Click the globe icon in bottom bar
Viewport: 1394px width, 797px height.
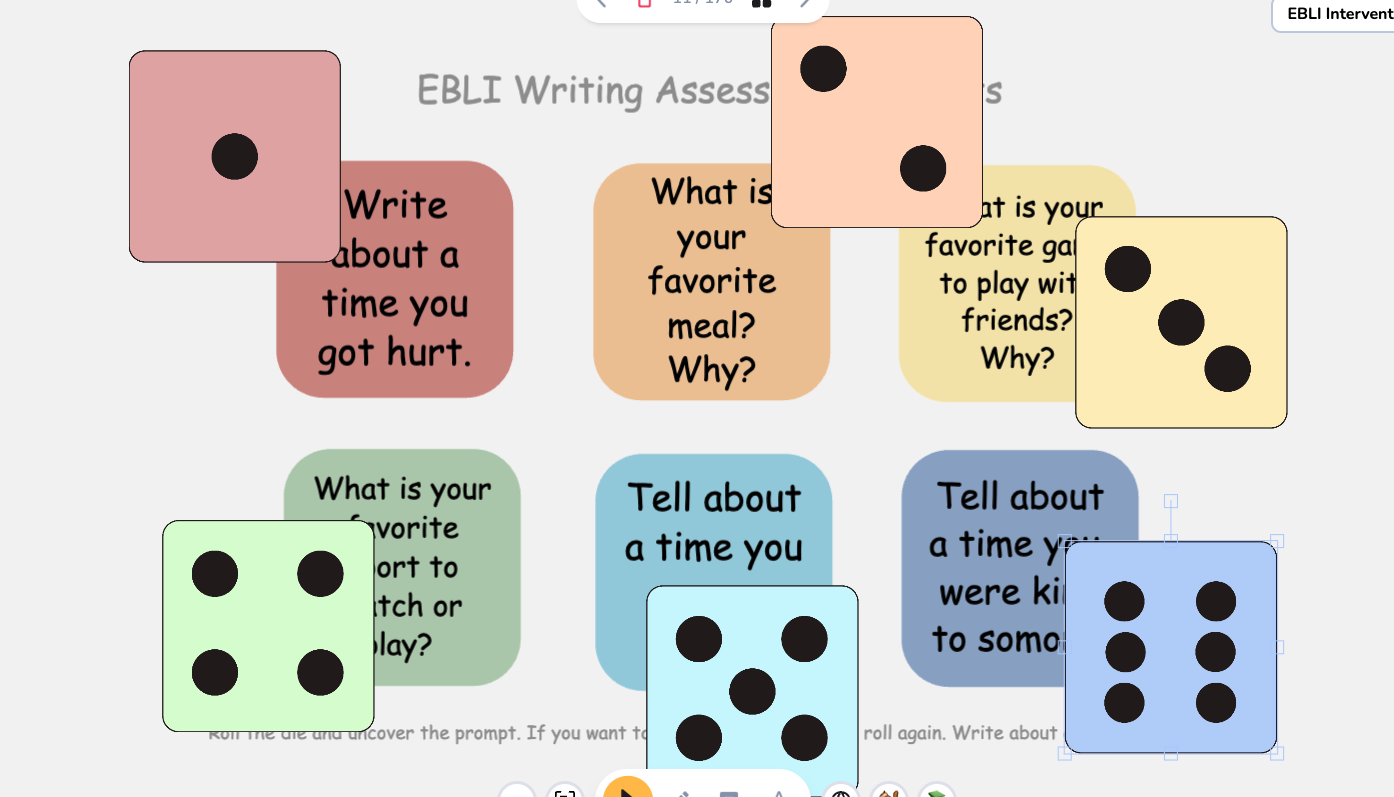point(841,794)
